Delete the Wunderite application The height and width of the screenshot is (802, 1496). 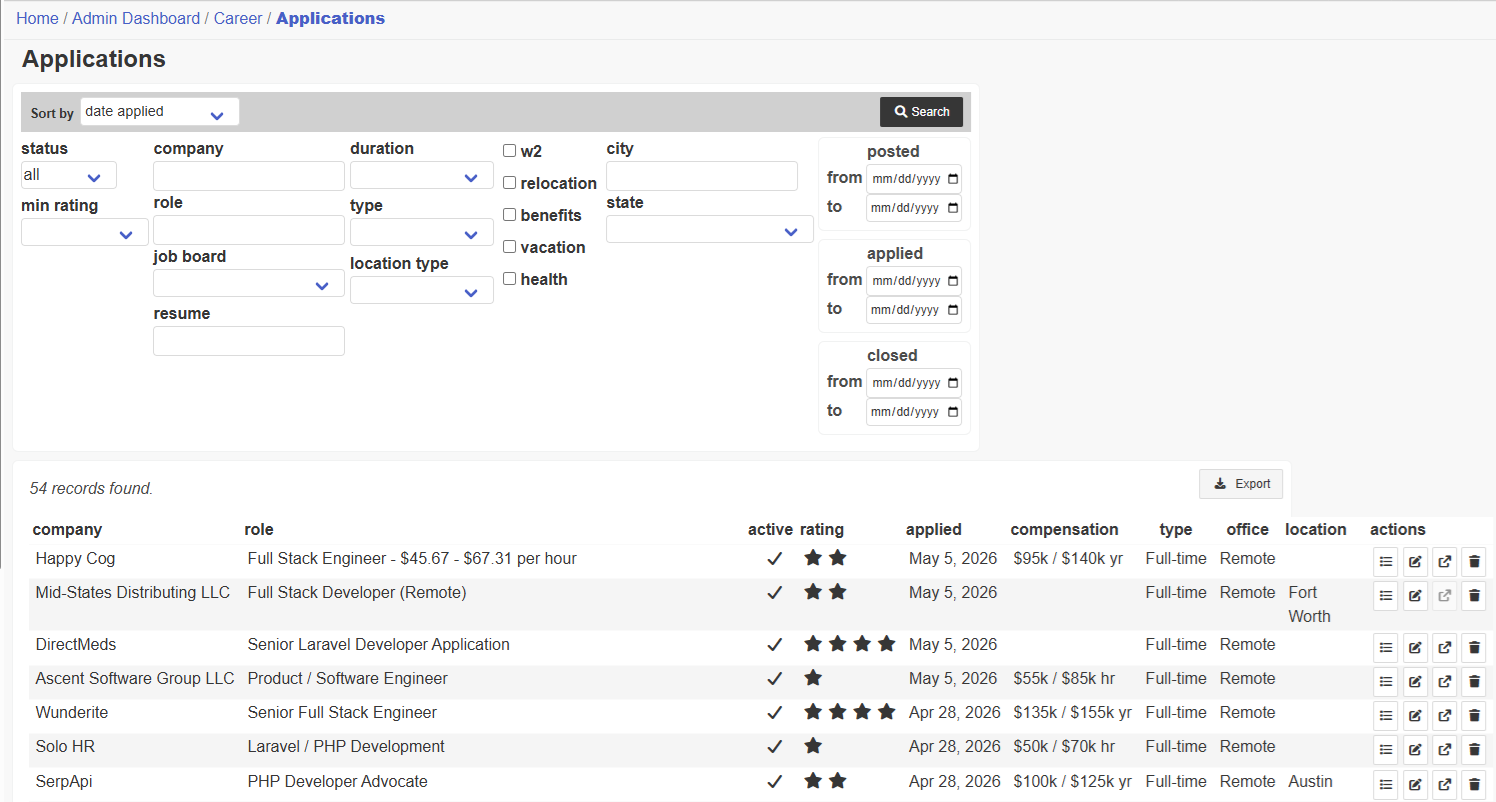tap(1474, 716)
